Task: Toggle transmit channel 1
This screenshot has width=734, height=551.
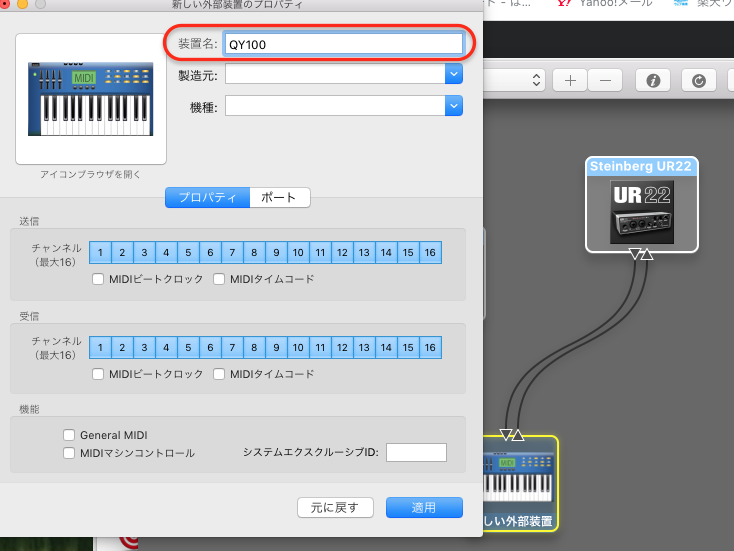Action: click(x=100, y=253)
